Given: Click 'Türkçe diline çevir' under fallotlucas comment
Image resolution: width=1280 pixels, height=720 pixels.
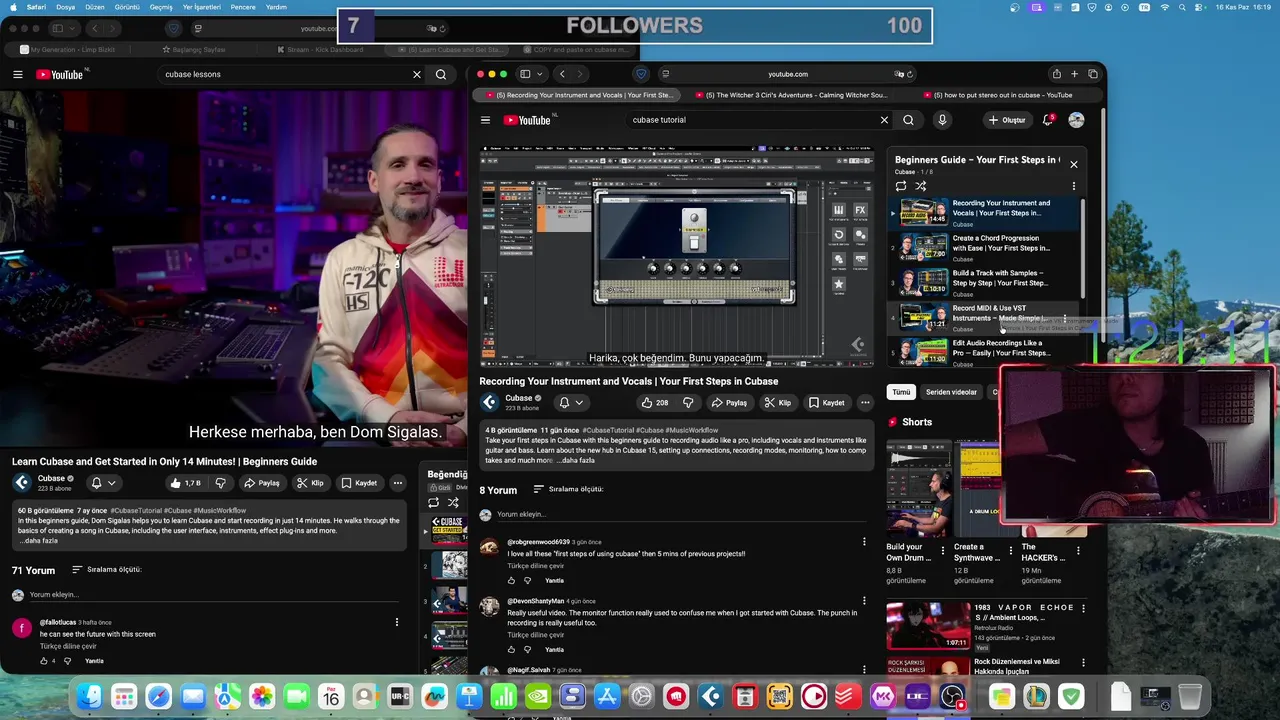Looking at the screenshot, I should 68,646.
